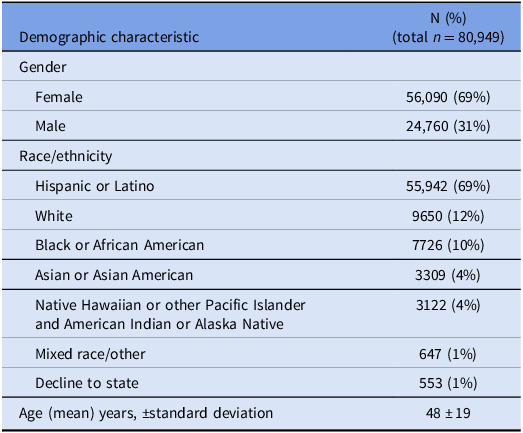The width and height of the screenshot is (523, 433).
Task: Click the value 24,760 (31%)
Action: pos(448,126)
